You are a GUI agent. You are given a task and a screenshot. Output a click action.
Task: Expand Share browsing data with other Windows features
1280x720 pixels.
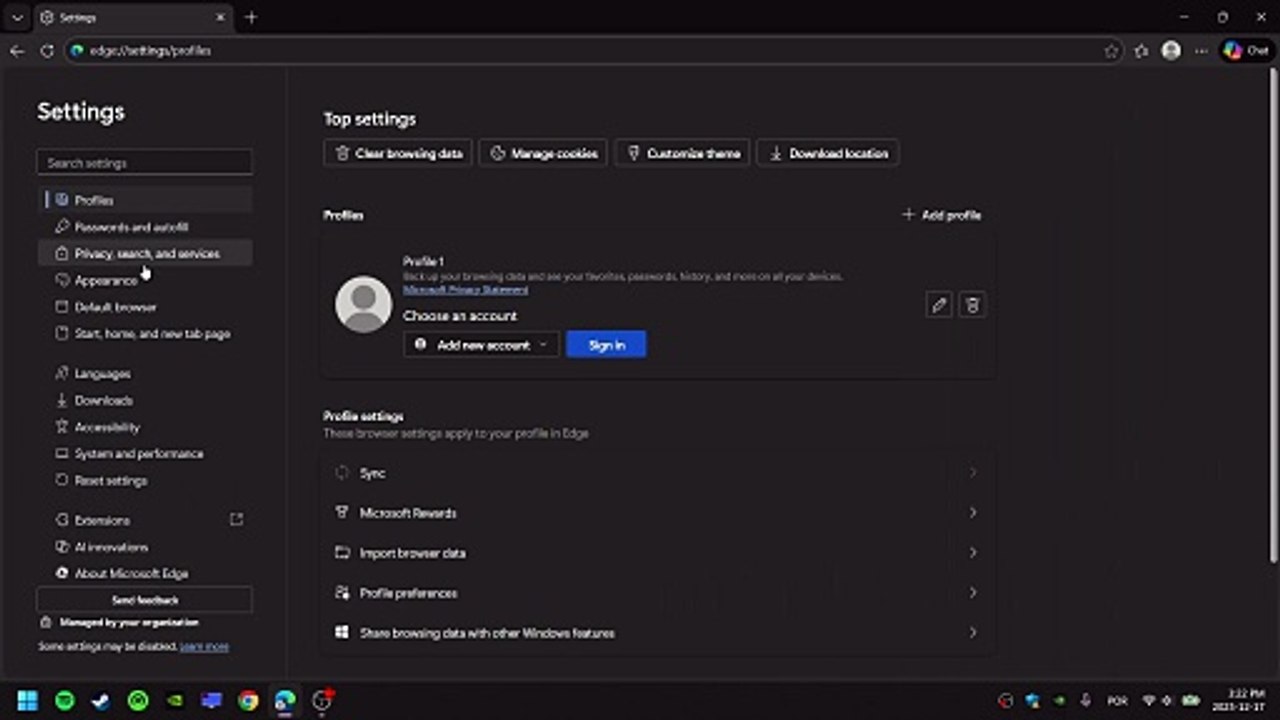[x=658, y=633]
